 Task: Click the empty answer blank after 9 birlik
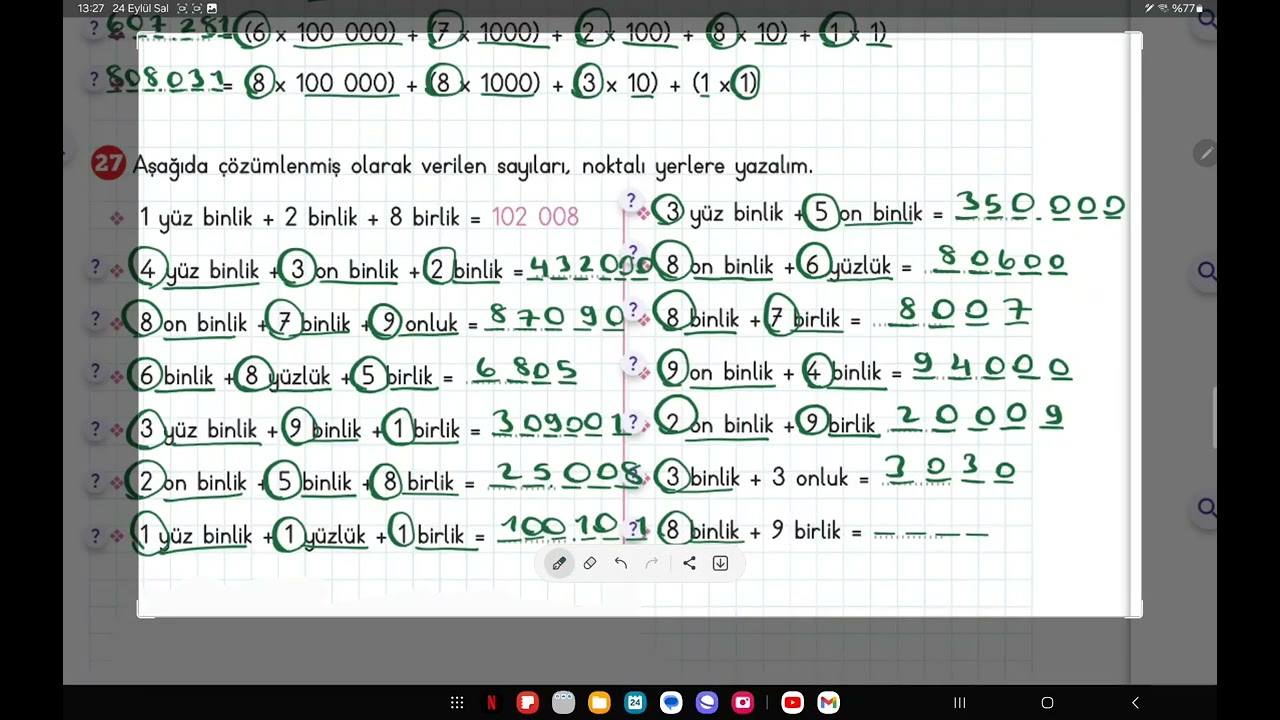coord(931,534)
